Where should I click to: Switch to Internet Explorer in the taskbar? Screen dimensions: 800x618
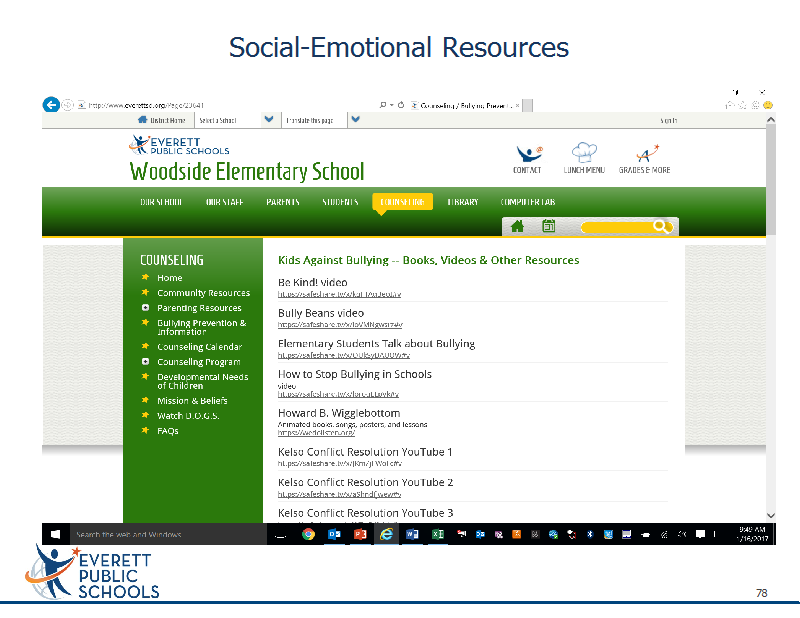[387, 534]
